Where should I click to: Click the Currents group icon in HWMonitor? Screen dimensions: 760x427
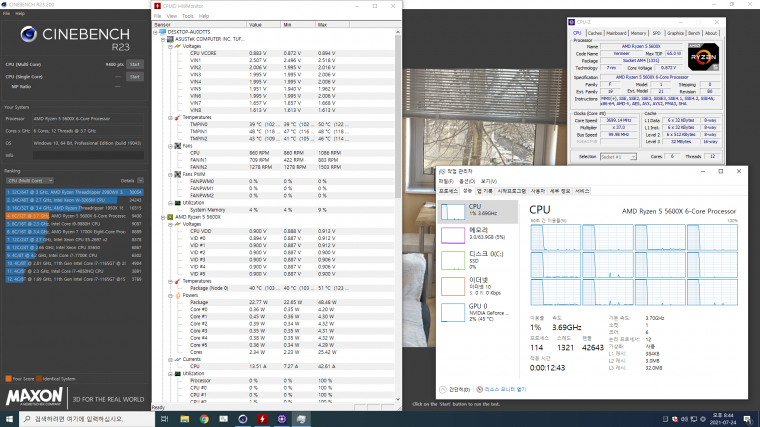[x=178, y=359]
